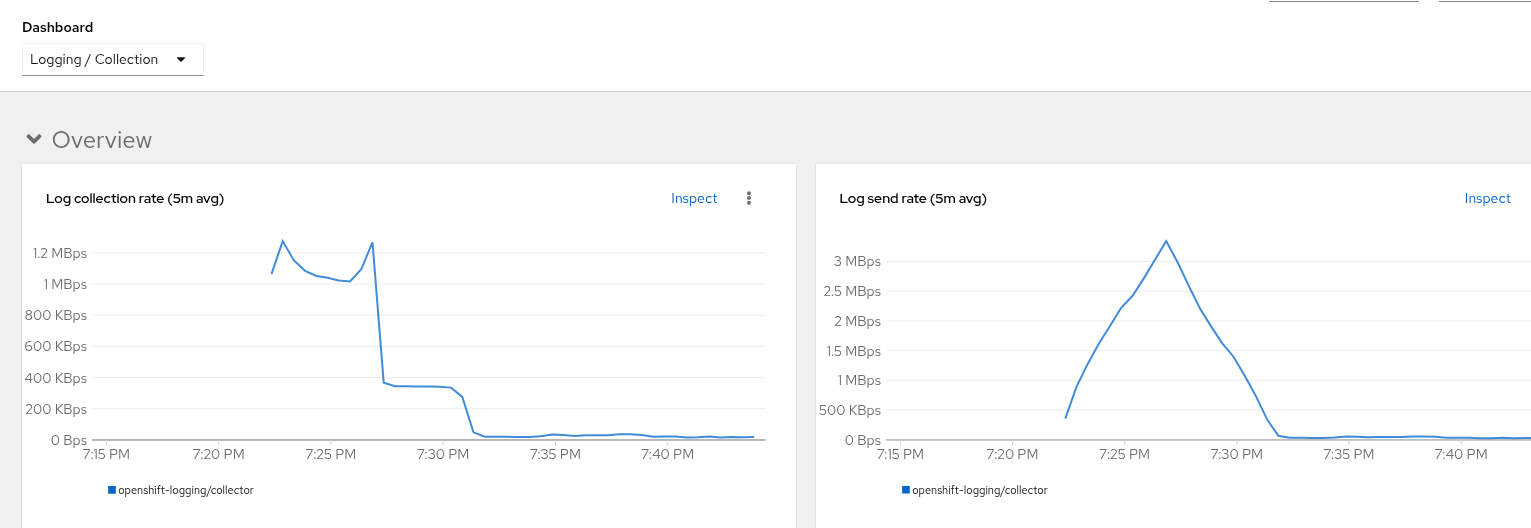The height and width of the screenshot is (528, 1531).
Task: Inspect the Log send rate chart
Action: (x=1487, y=199)
